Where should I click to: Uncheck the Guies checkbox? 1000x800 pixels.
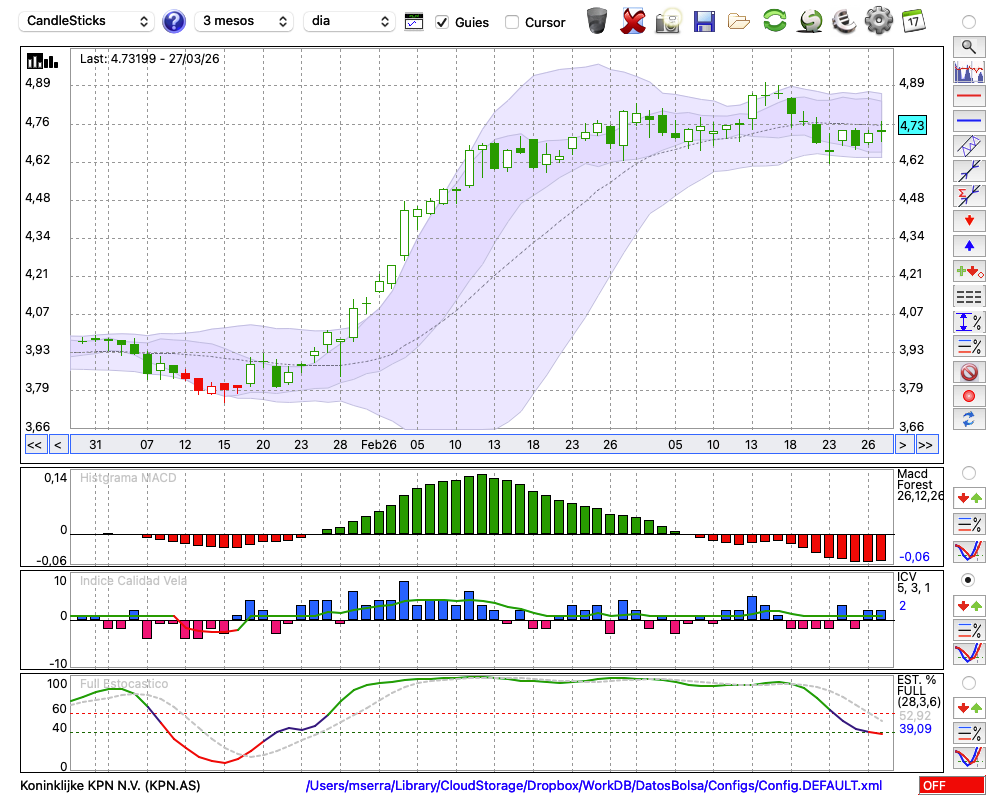[x=442, y=22]
